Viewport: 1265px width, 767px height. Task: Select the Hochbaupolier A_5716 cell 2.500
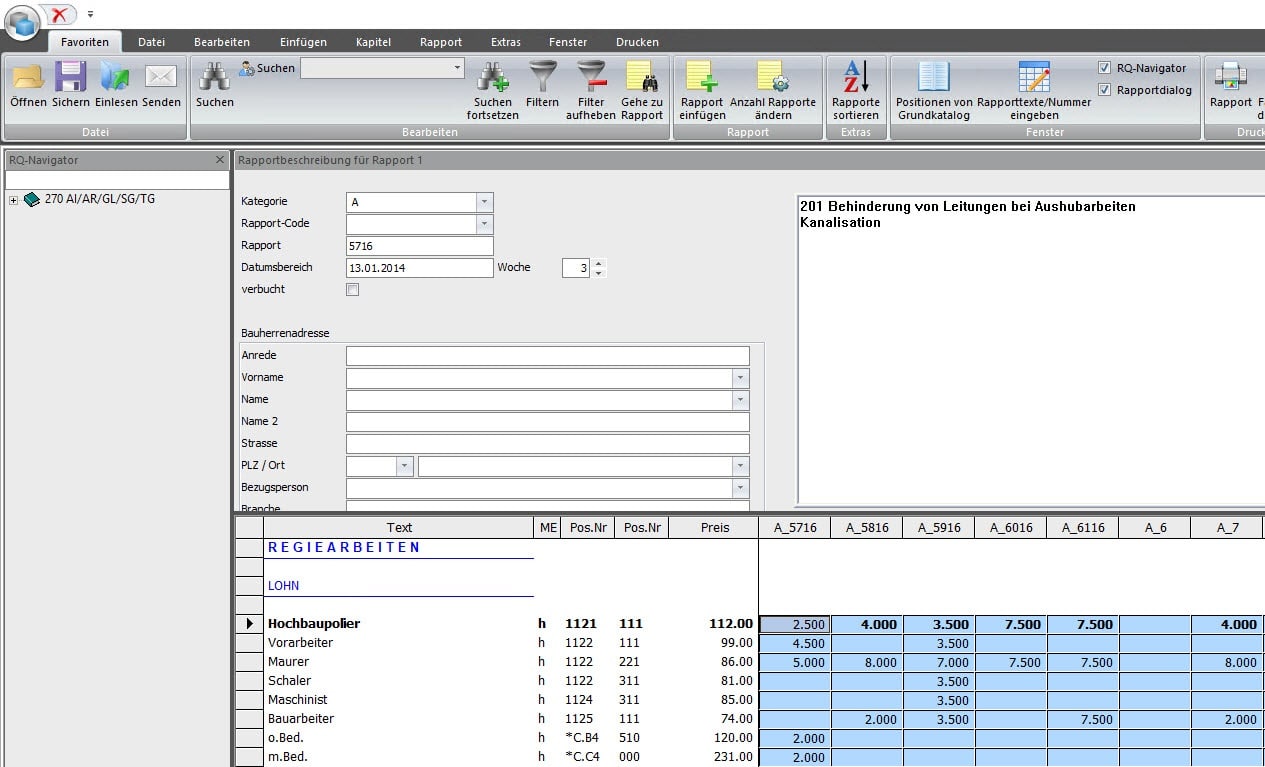coord(794,624)
